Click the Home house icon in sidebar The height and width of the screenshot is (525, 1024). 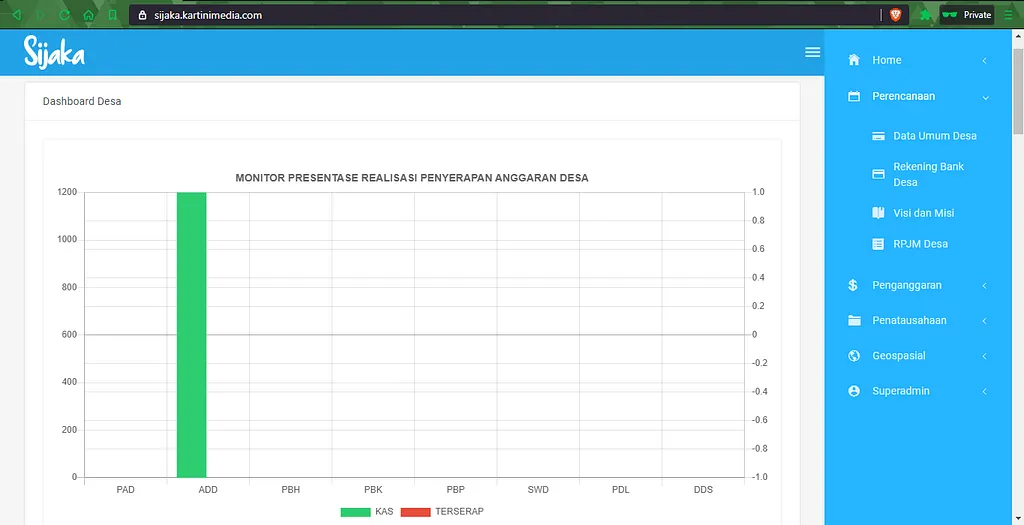point(854,60)
